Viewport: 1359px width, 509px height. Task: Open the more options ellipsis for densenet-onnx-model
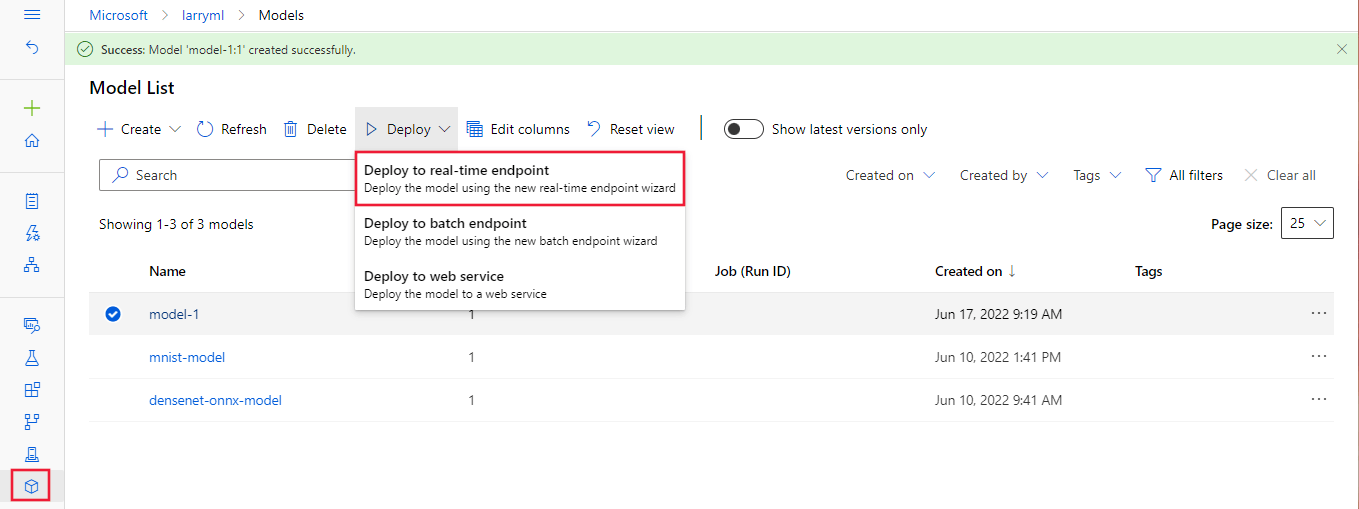(x=1319, y=399)
